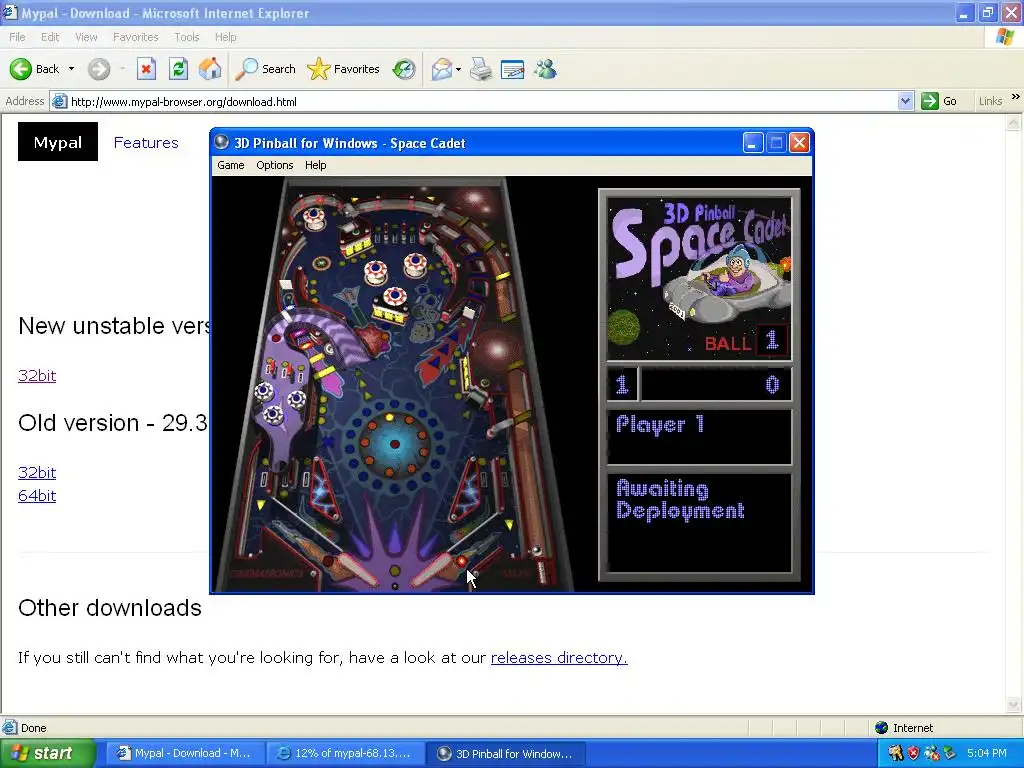This screenshot has height=768, width=1024.
Task: Click the Refresh page icon
Action: coord(178,69)
